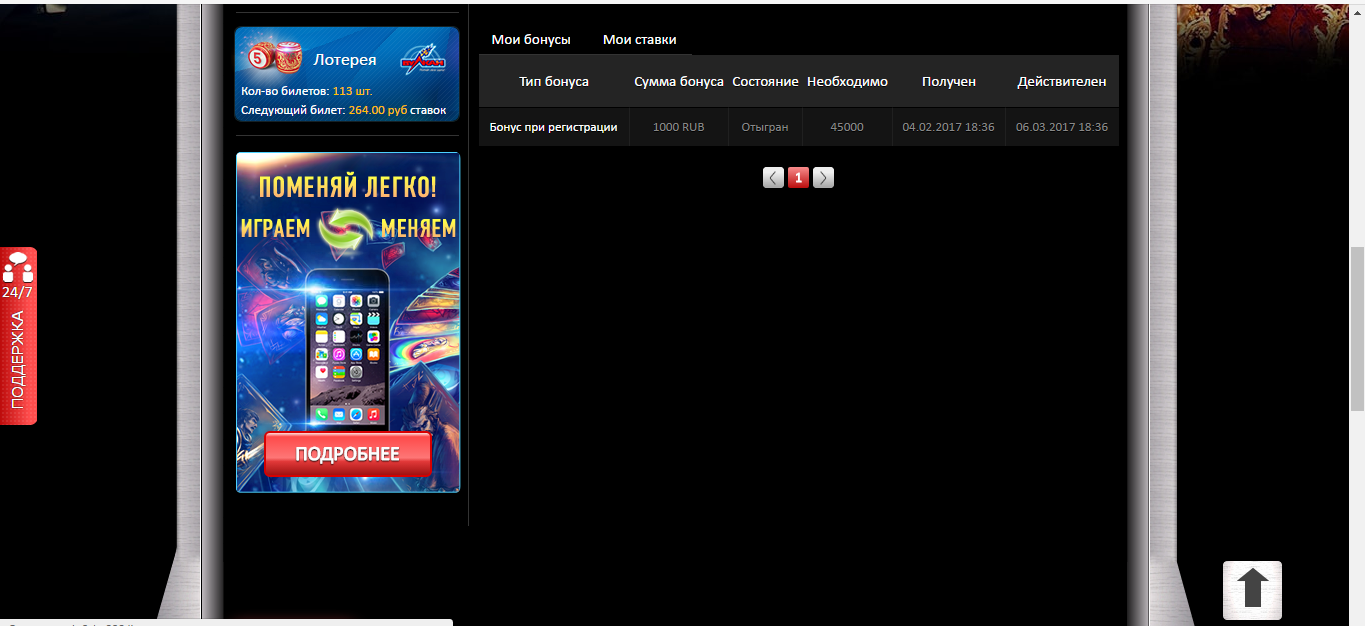This screenshot has height=626, width=1365.
Task: Click the green swap arrows icon
Action: pos(345,228)
